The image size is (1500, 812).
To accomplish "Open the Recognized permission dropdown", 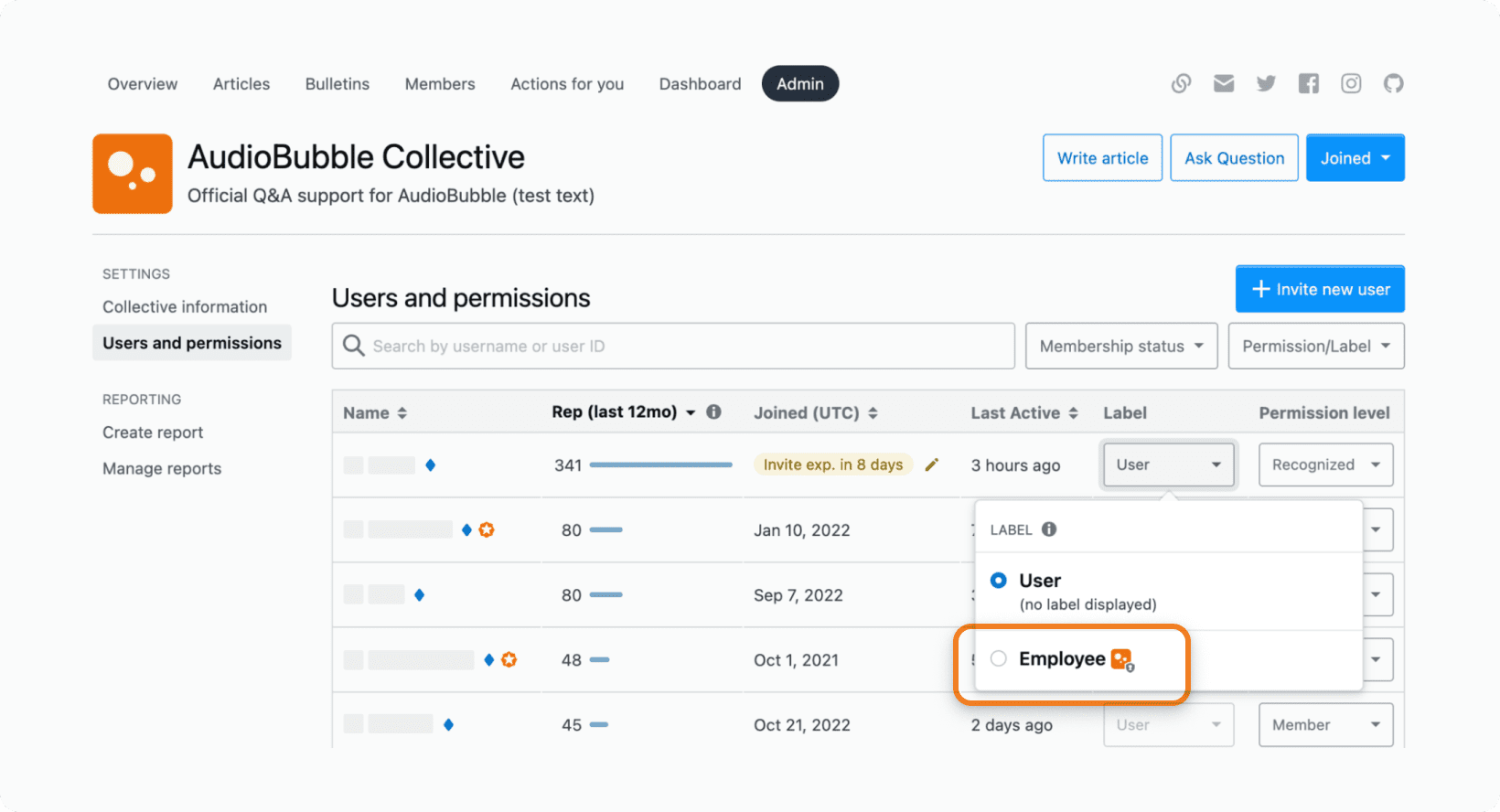I will pyautogui.click(x=1326, y=465).
